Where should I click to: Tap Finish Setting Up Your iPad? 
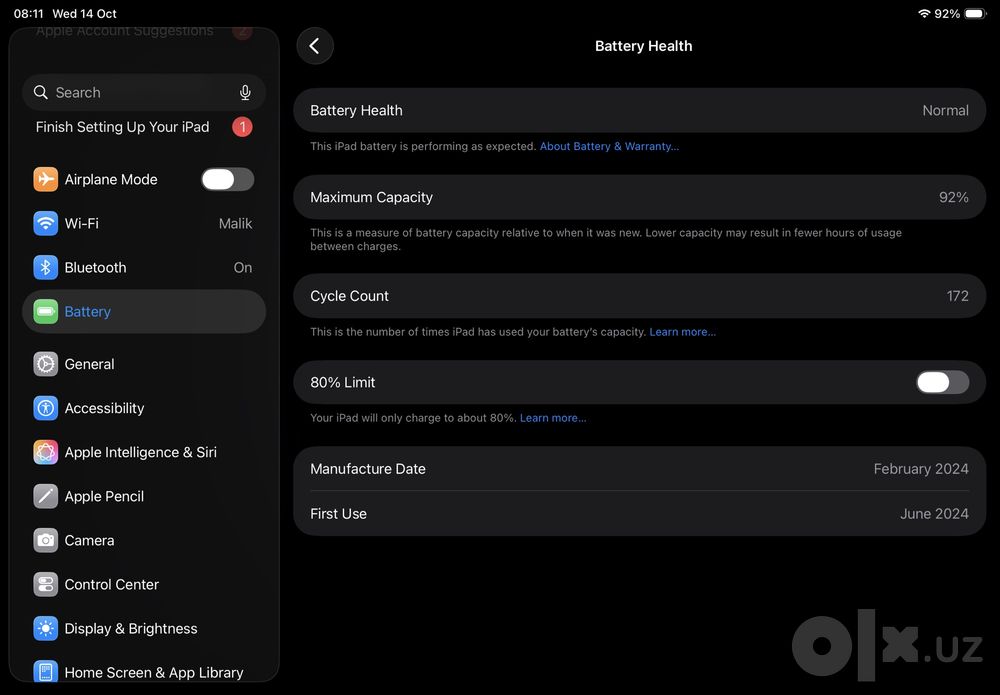(x=122, y=127)
